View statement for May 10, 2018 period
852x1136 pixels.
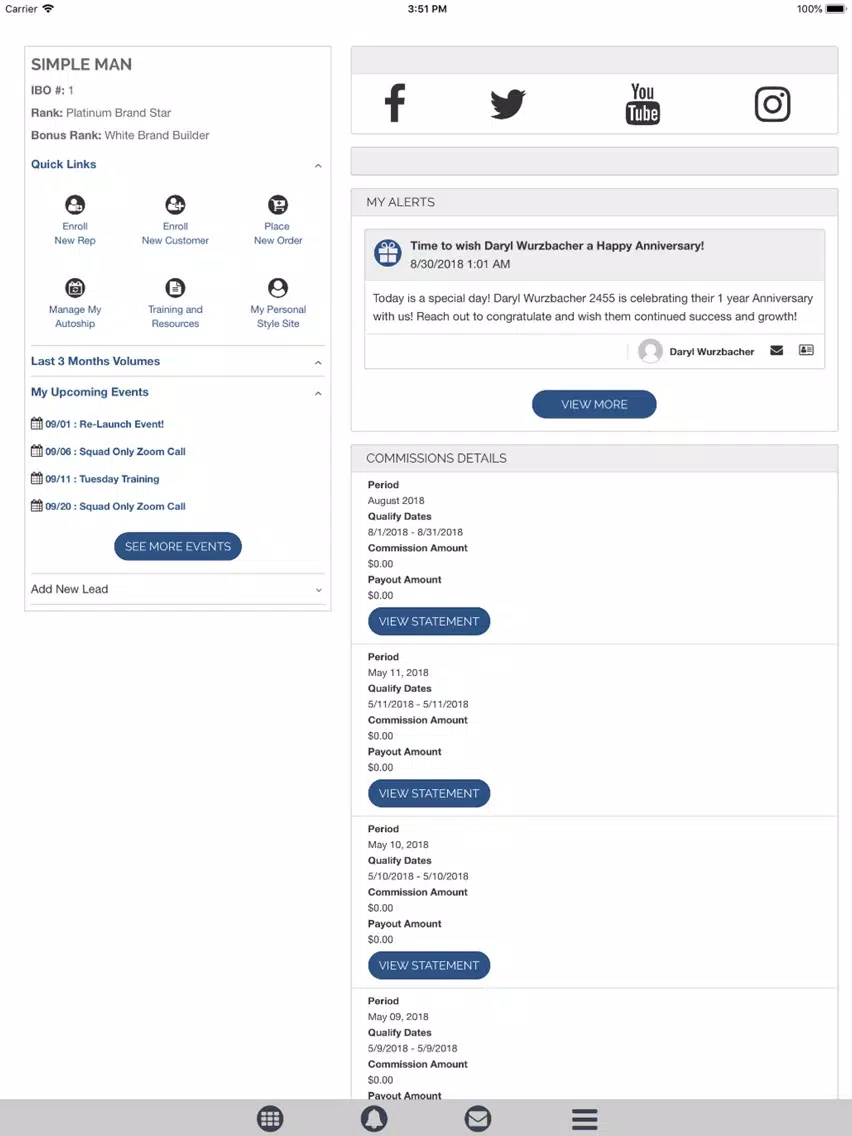pos(429,965)
